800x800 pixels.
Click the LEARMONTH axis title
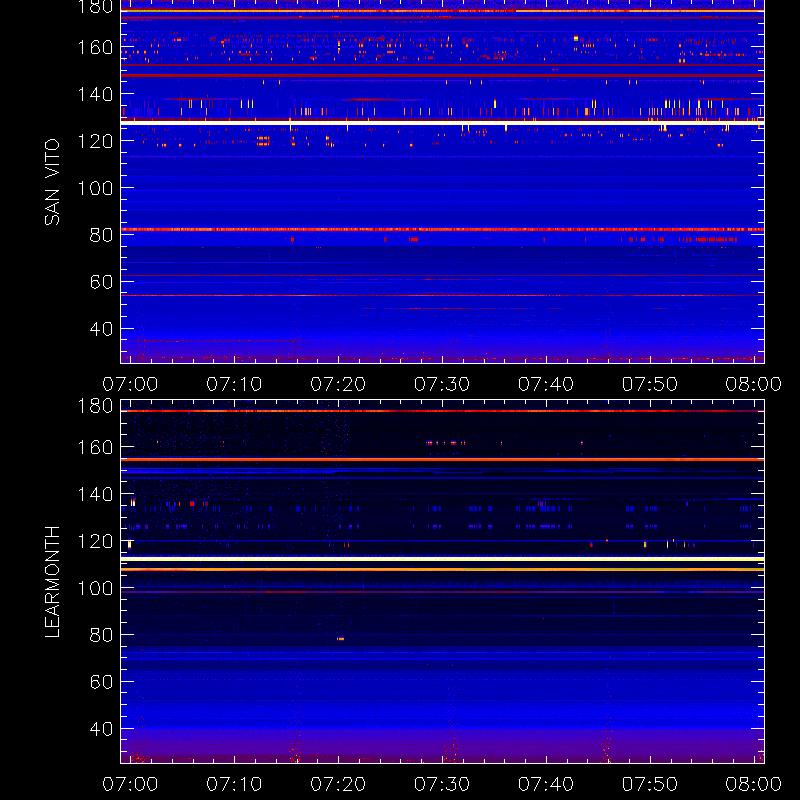click(x=52, y=582)
